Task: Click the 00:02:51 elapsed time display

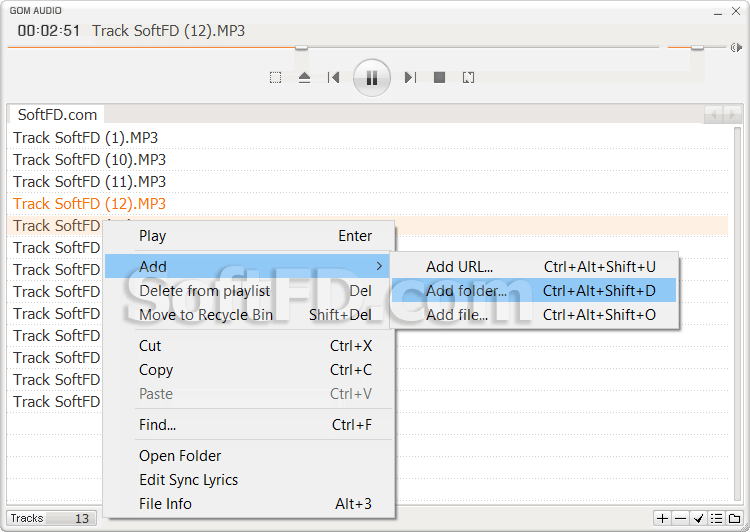Action: pos(49,31)
